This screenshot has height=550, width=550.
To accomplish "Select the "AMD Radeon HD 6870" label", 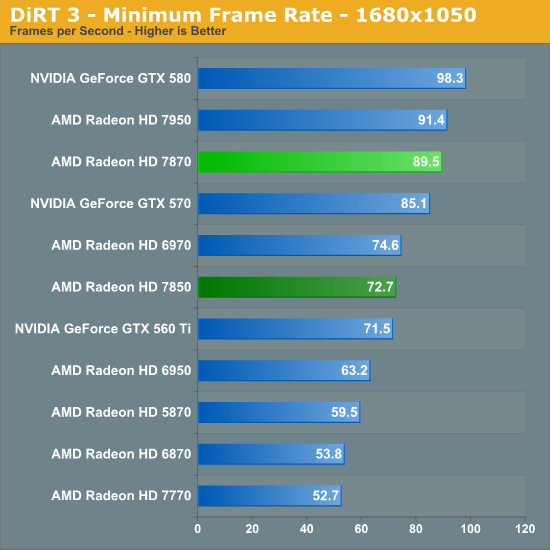I will coord(121,454).
